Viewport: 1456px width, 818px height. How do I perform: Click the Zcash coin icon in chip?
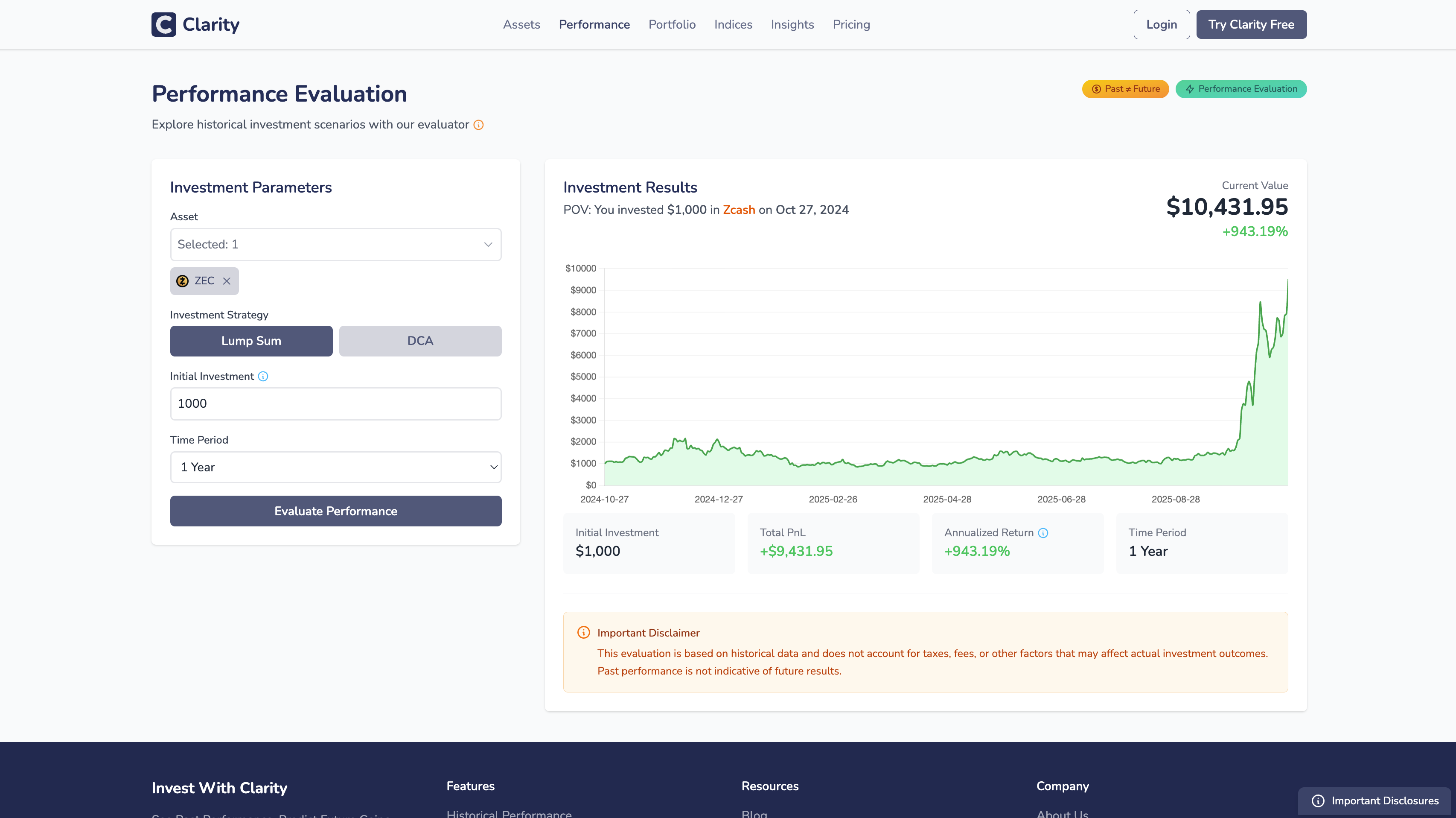click(x=183, y=281)
